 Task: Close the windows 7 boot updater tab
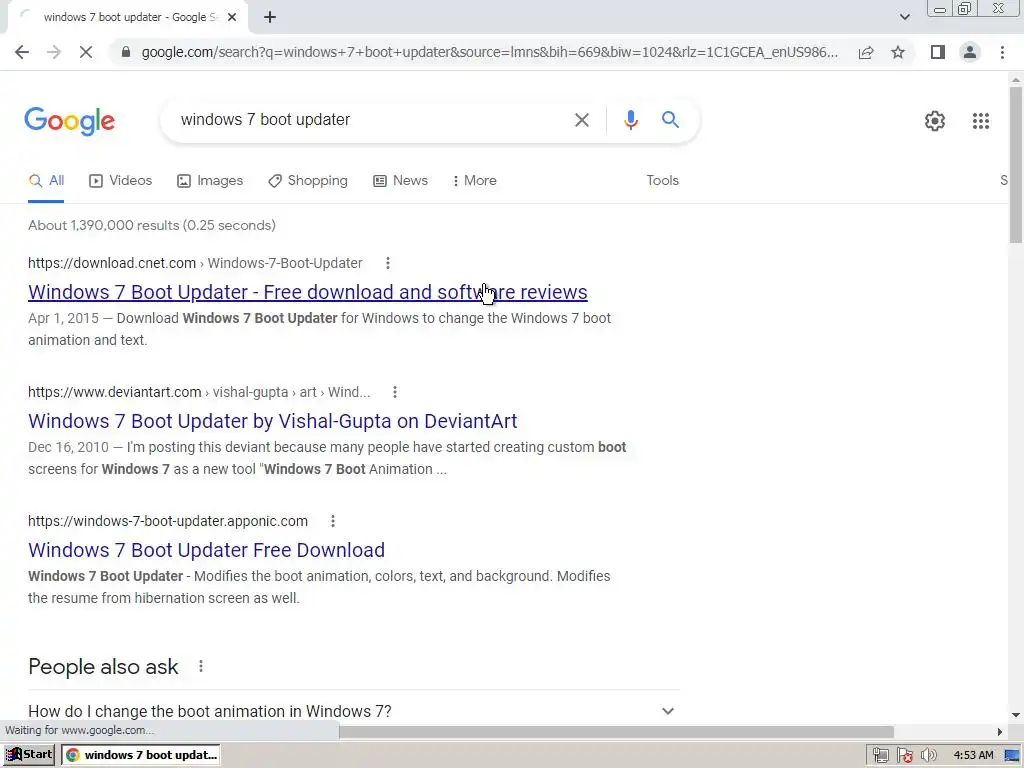232,18
